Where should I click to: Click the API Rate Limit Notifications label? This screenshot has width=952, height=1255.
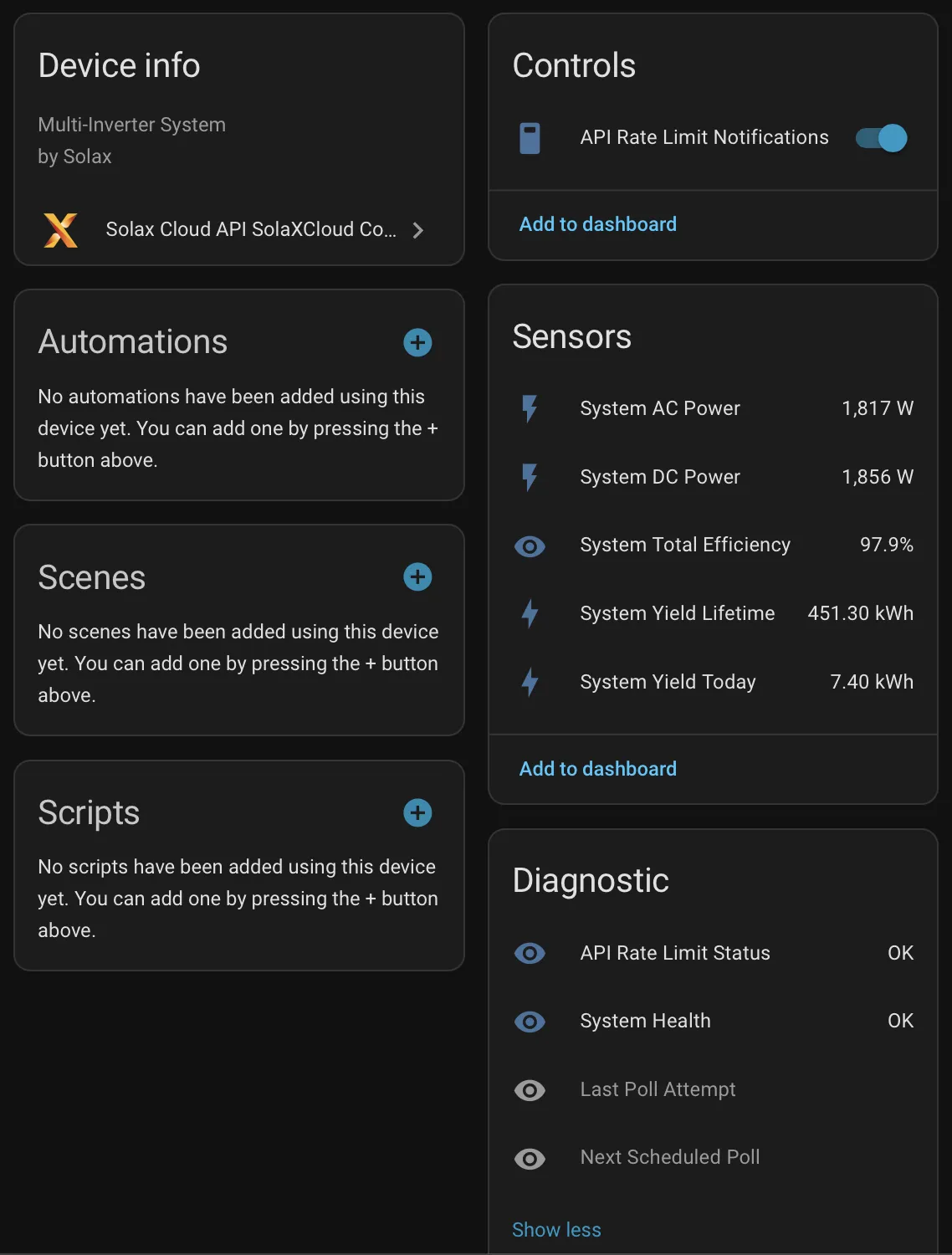704,138
